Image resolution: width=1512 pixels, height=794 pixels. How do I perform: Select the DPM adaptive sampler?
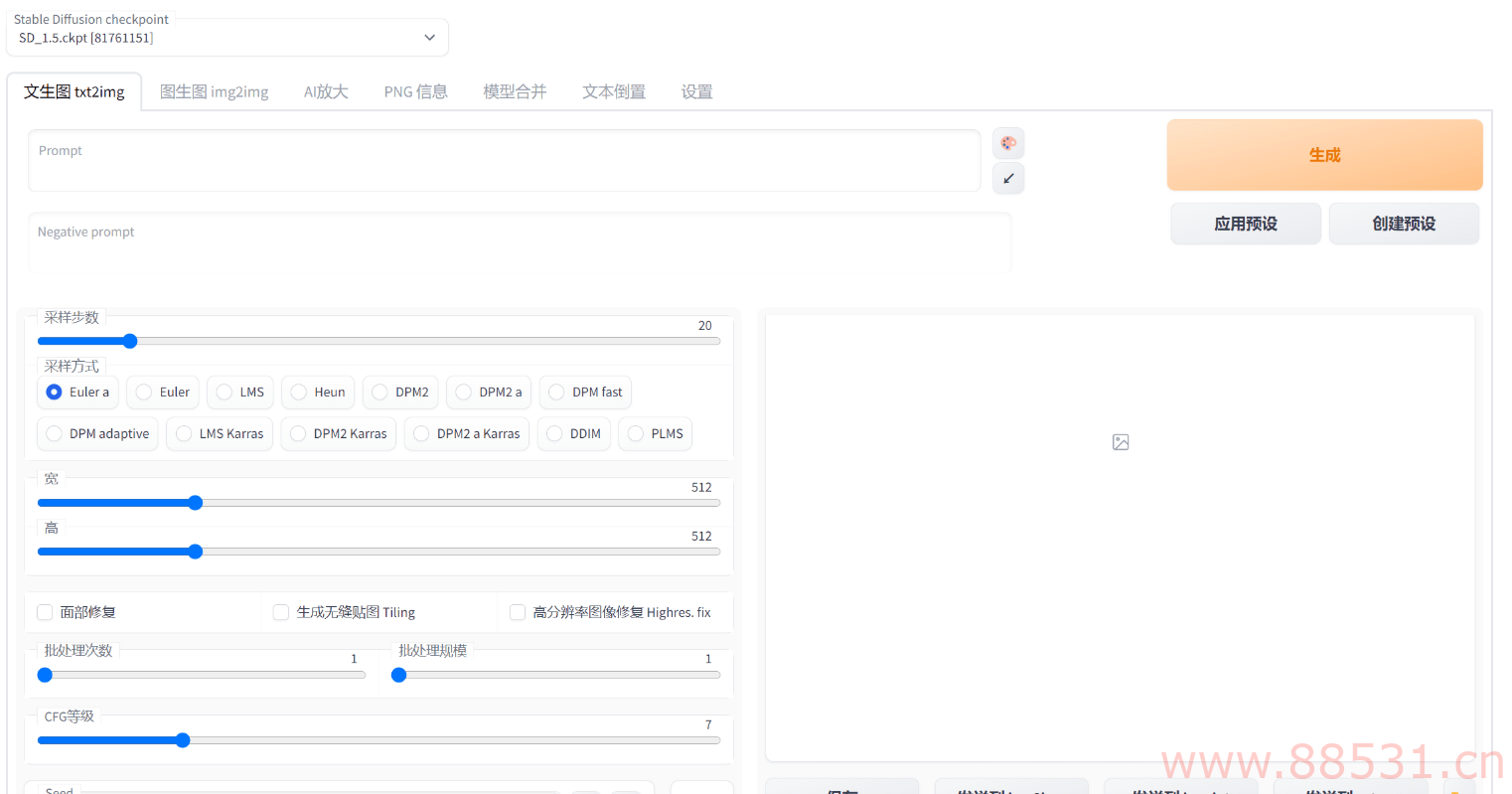[97, 434]
